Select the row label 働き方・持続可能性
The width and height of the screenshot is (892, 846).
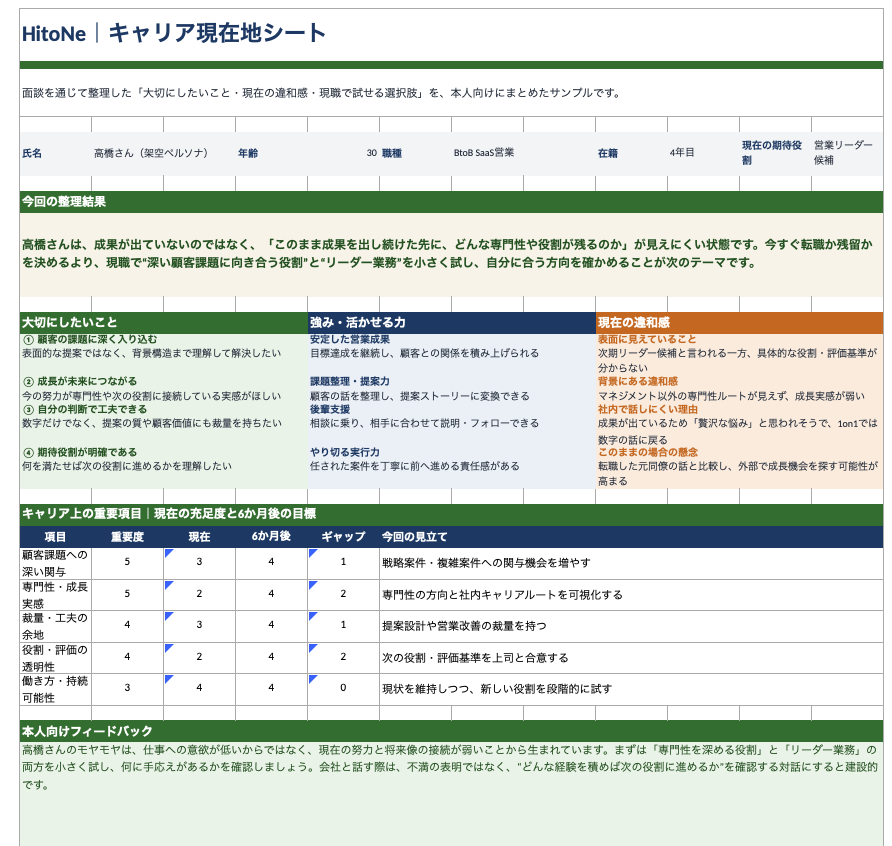point(55,690)
